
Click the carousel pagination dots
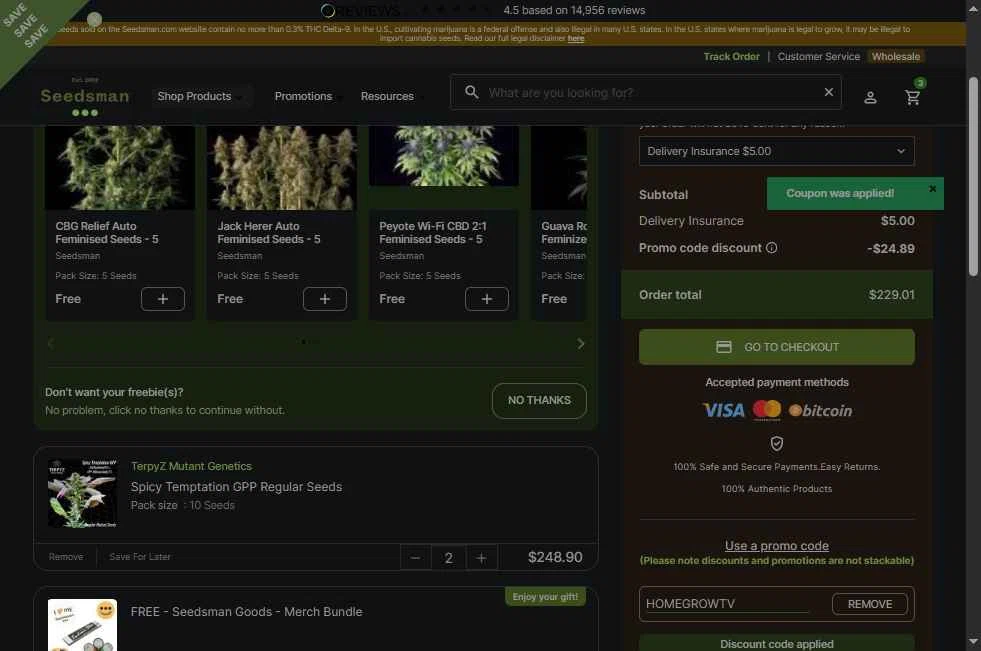(x=310, y=341)
